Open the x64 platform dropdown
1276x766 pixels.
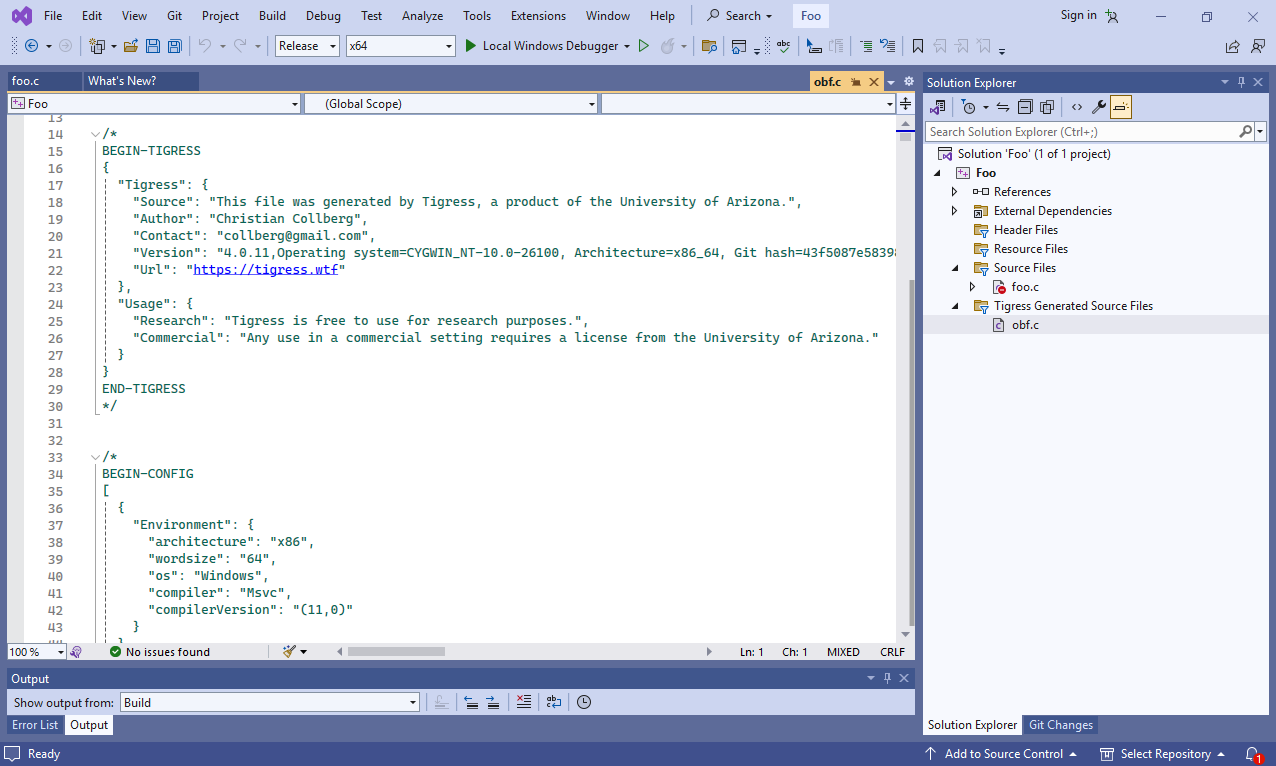(x=400, y=46)
